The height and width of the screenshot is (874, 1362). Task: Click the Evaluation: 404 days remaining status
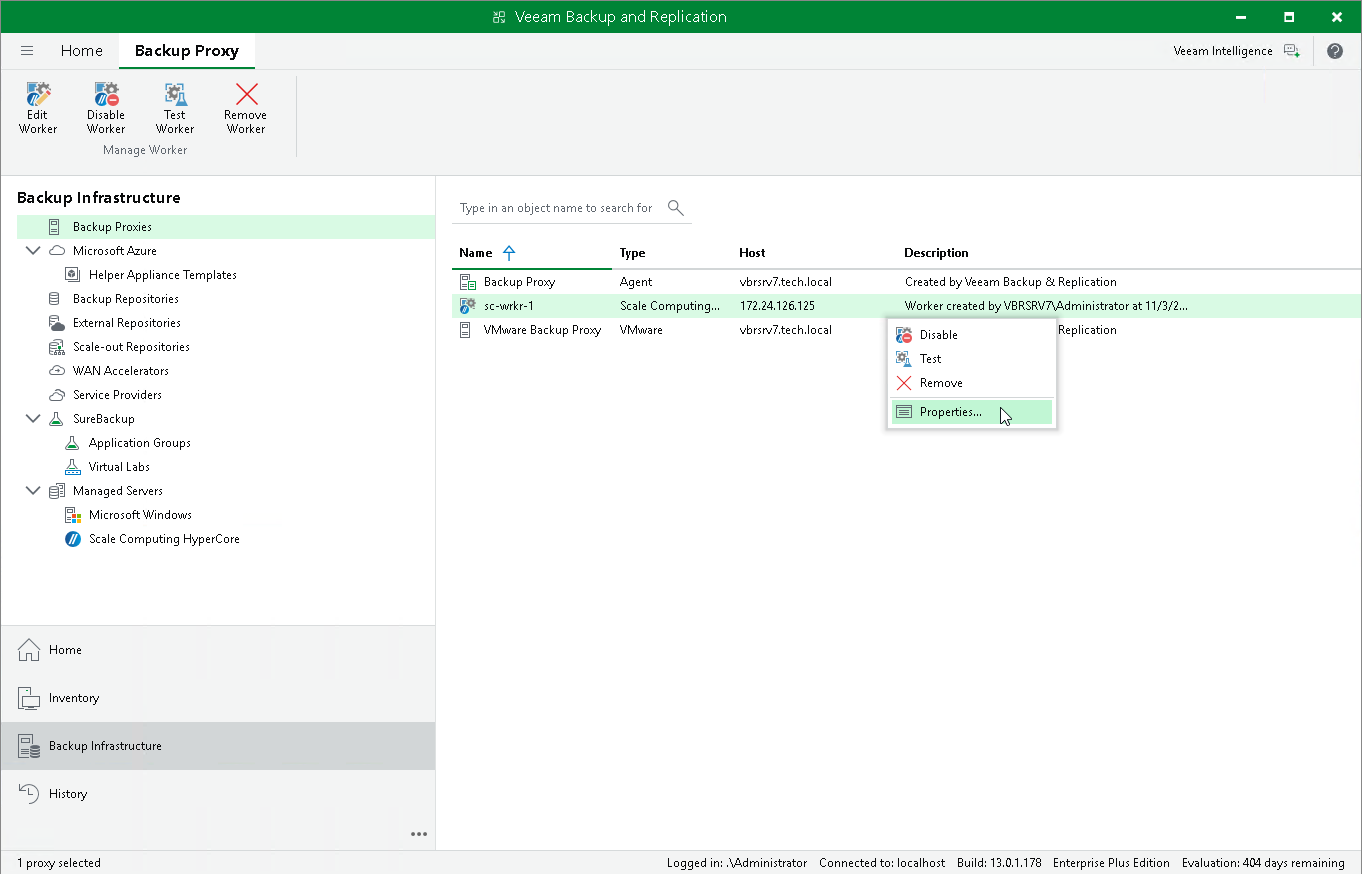[x=1263, y=863]
